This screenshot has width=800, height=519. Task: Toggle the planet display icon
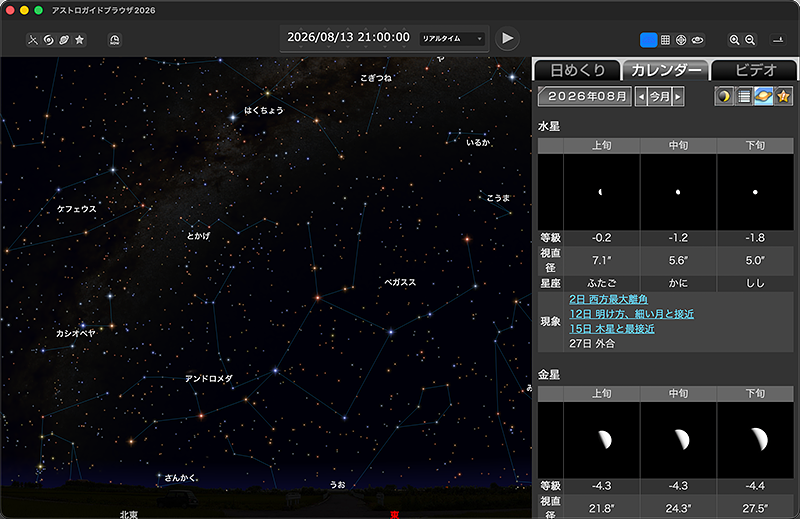tap(64, 40)
